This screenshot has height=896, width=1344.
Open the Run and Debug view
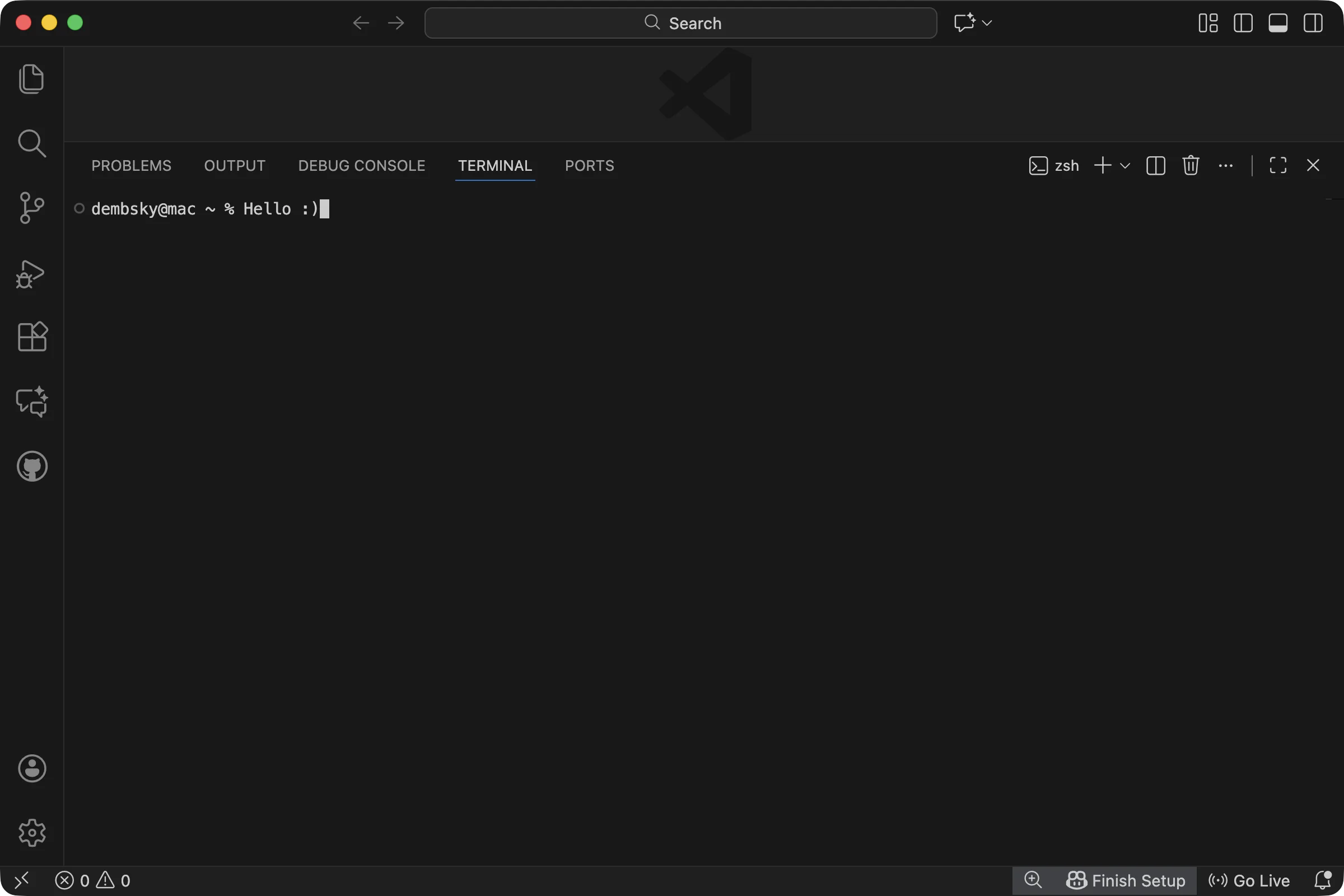(32, 274)
